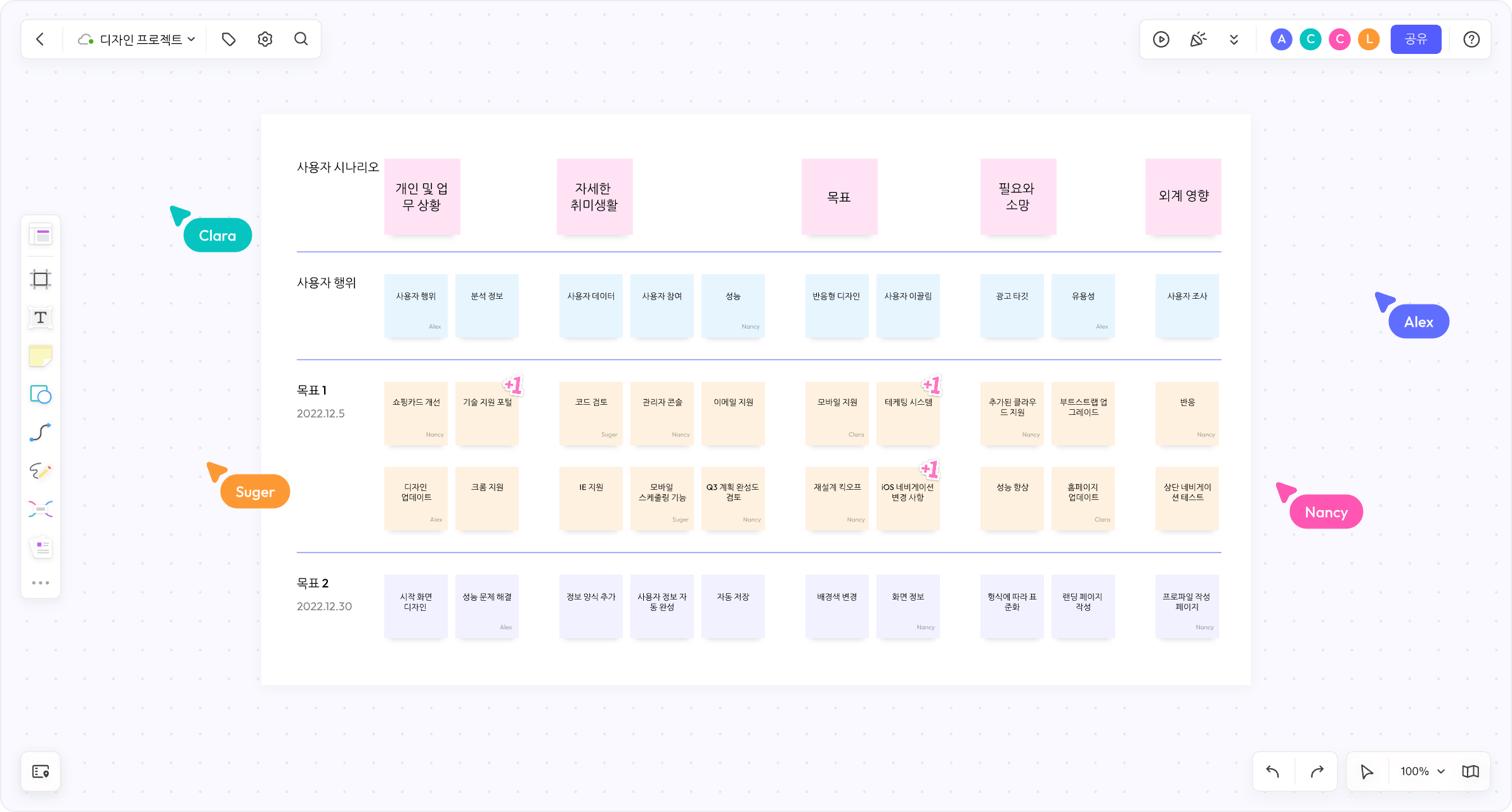Select the frame tool

click(x=41, y=279)
